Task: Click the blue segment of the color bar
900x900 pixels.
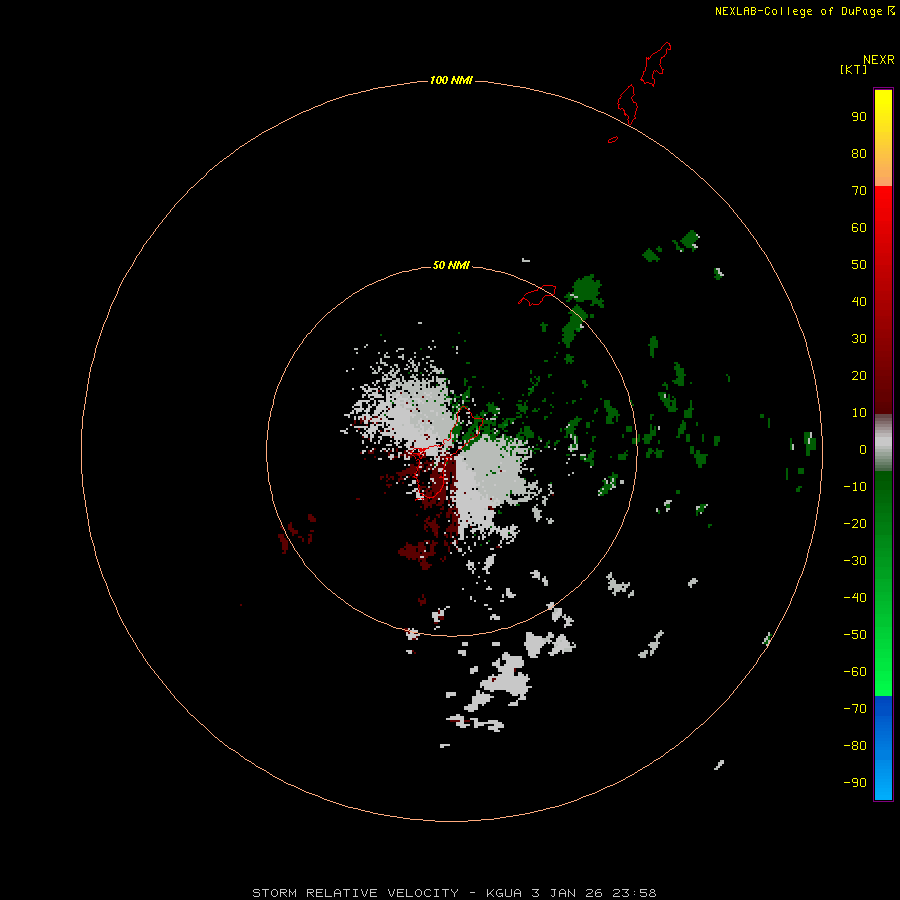Action: pos(883,748)
